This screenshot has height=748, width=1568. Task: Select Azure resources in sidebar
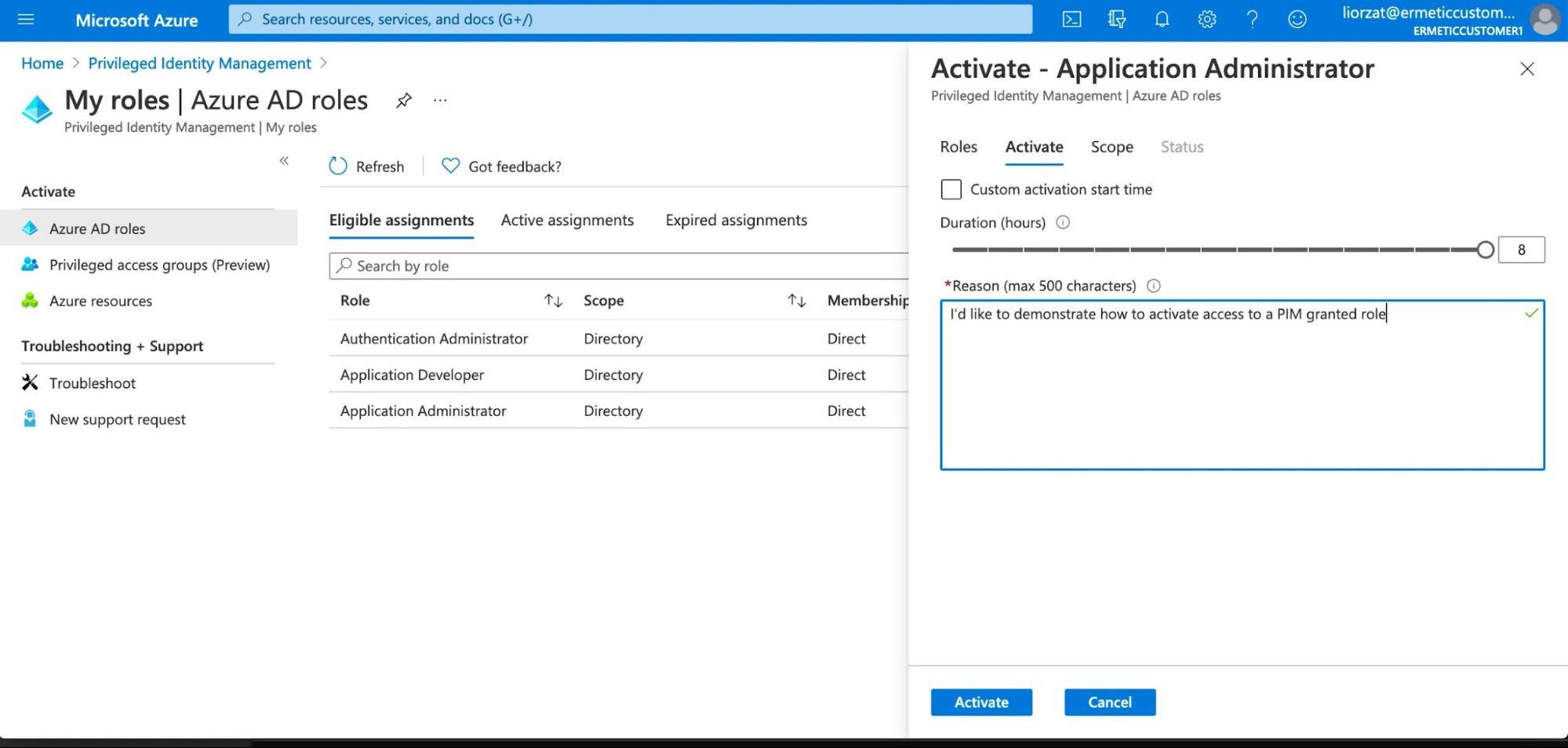tap(148, 301)
